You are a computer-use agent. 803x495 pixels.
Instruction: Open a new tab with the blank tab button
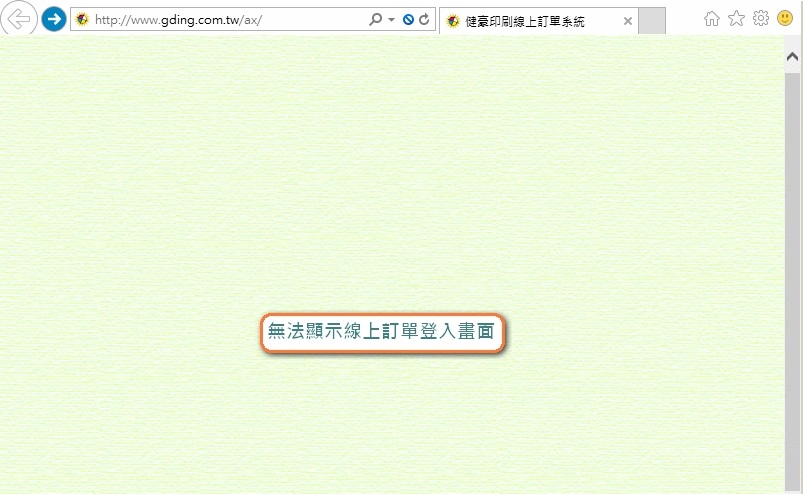(x=652, y=21)
